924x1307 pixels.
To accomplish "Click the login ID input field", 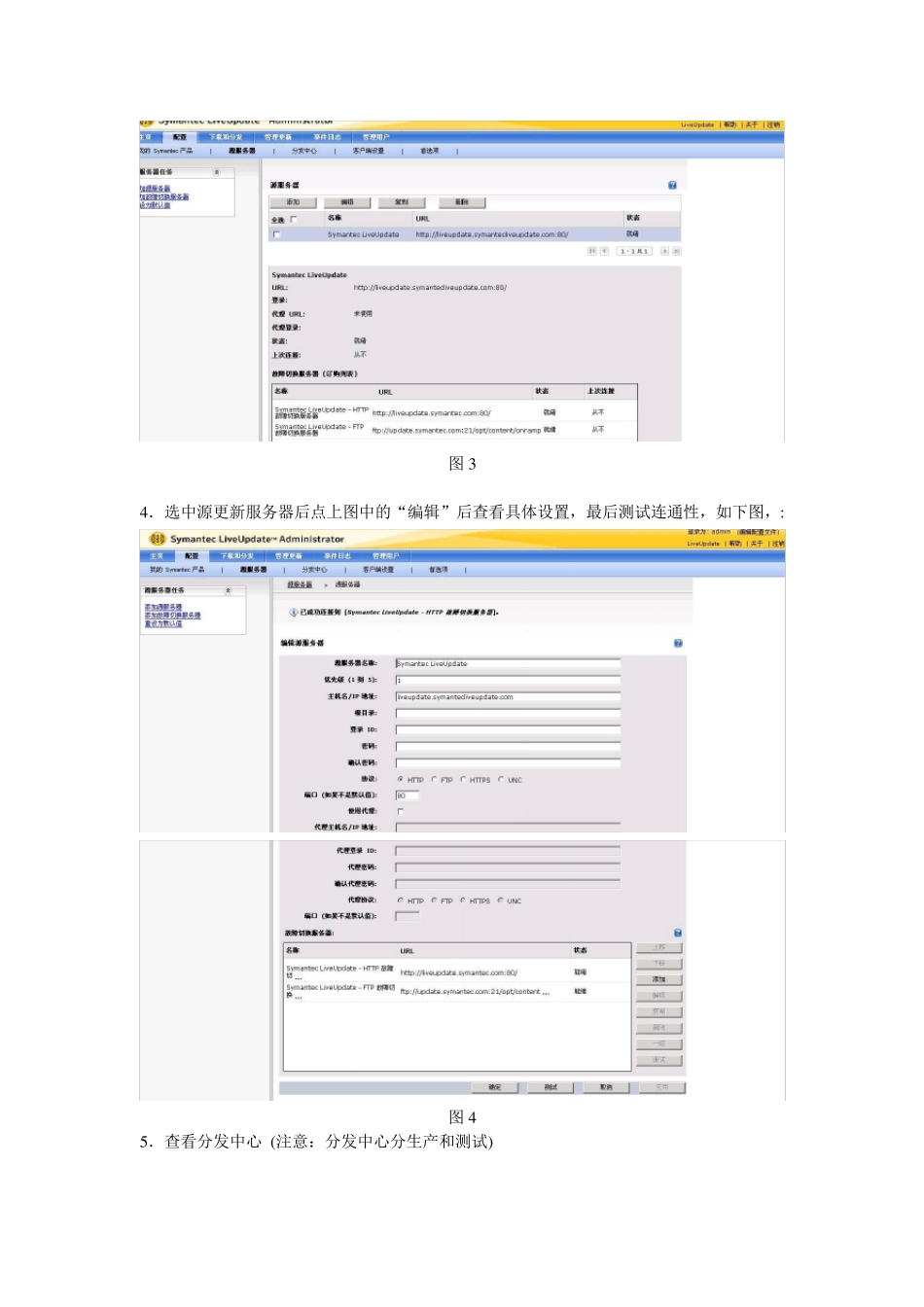I will [x=508, y=729].
